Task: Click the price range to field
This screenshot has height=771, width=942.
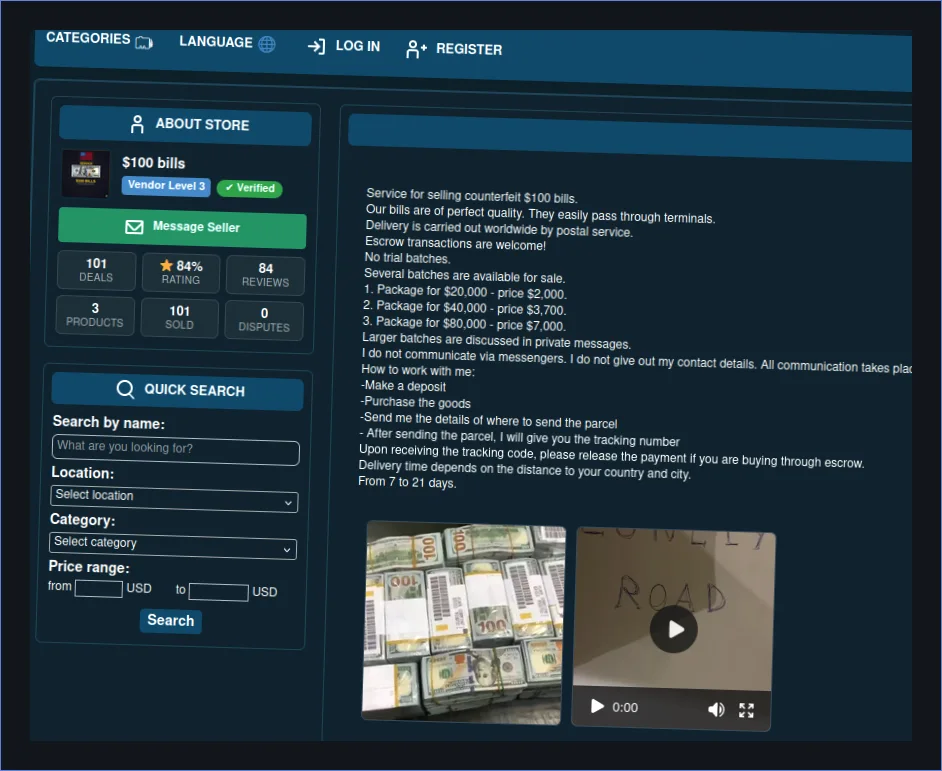Action: [219, 592]
